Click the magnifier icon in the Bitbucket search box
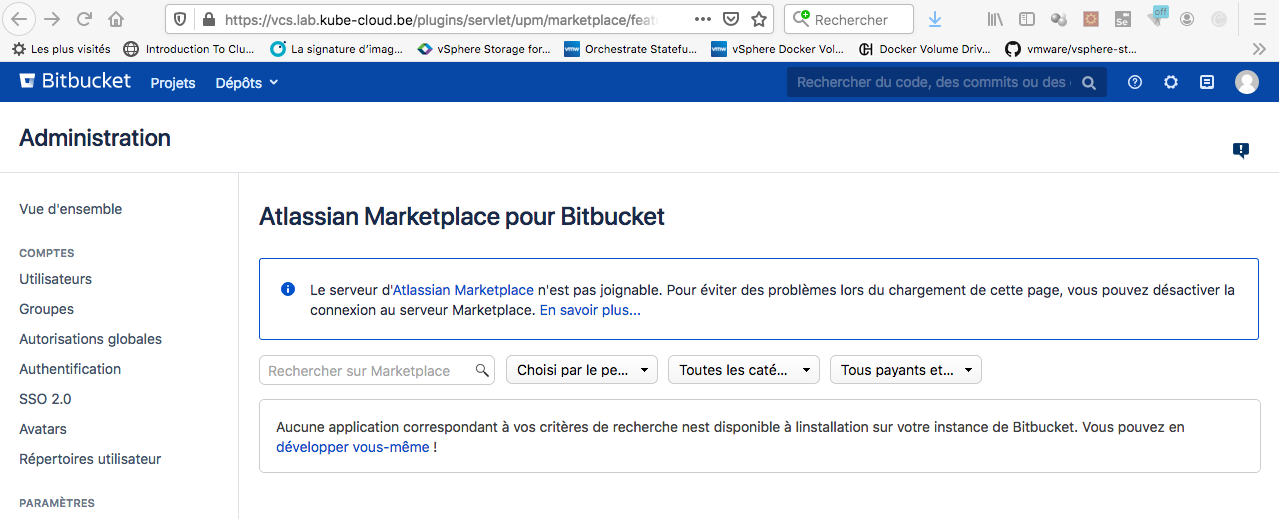The image size is (1279, 519). tap(1089, 83)
